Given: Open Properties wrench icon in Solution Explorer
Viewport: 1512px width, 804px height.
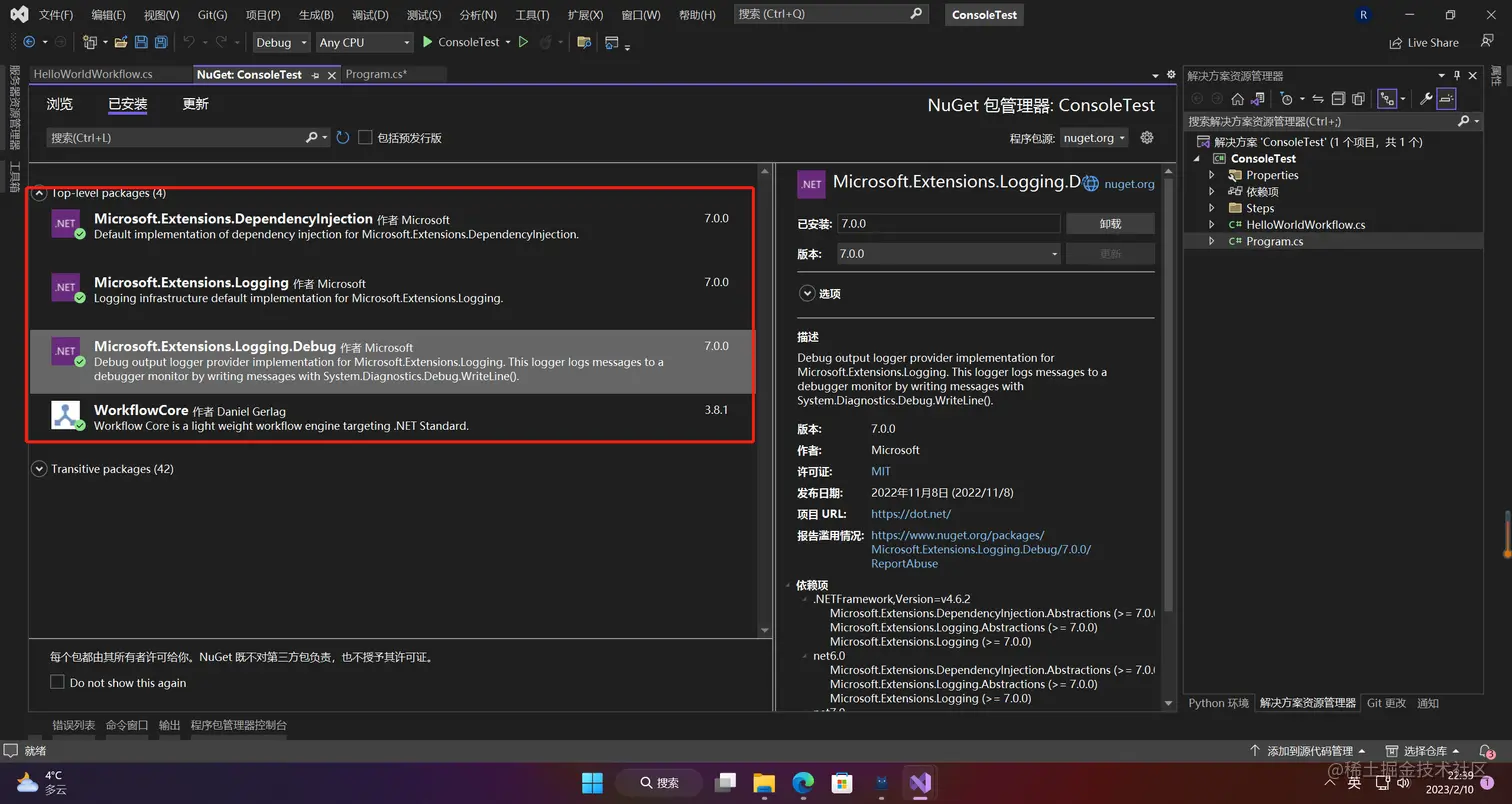Looking at the screenshot, I should 1426,98.
